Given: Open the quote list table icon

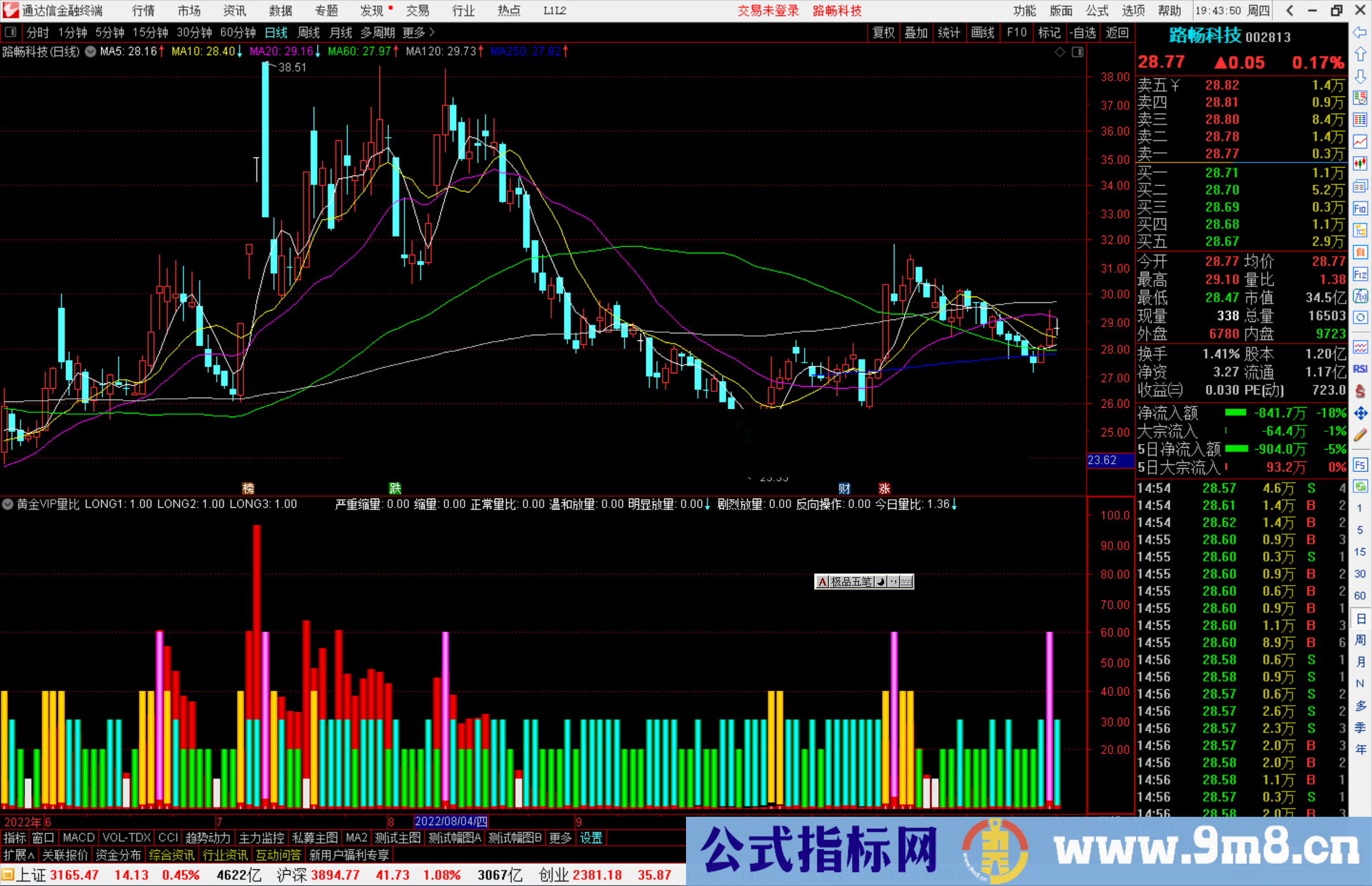Looking at the screenshot, I should (1360, 120).
